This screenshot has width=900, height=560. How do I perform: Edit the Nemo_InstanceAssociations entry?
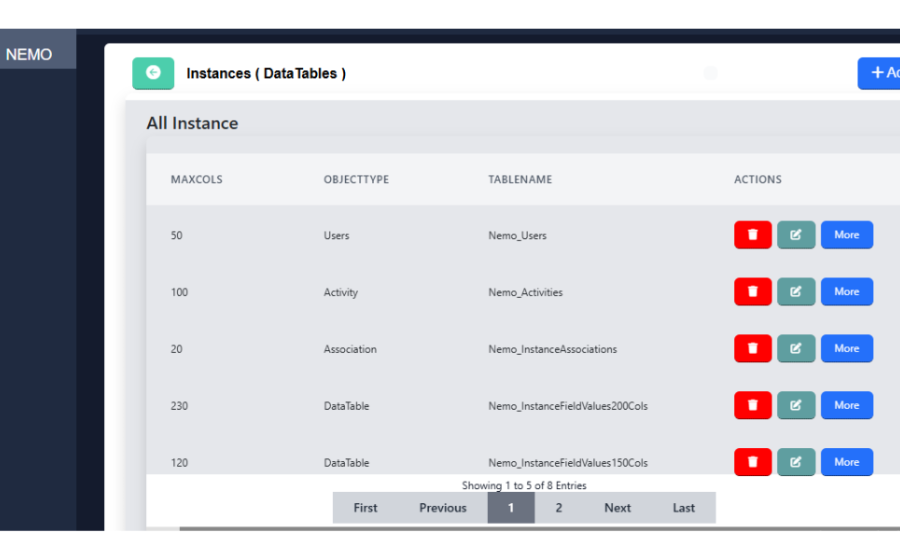(x=796, y=349)
